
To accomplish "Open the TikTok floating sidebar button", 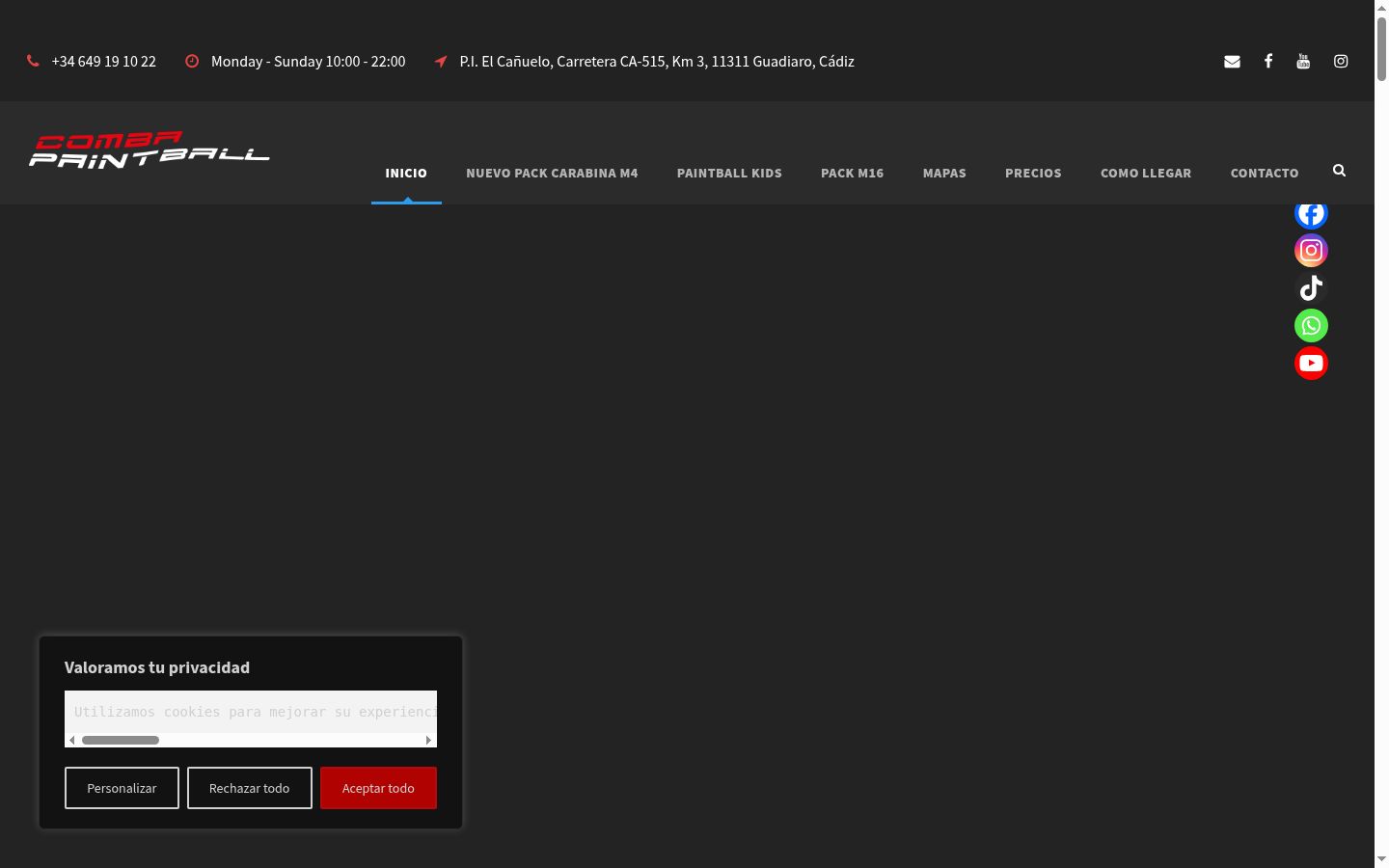I will pos(1311,288).
